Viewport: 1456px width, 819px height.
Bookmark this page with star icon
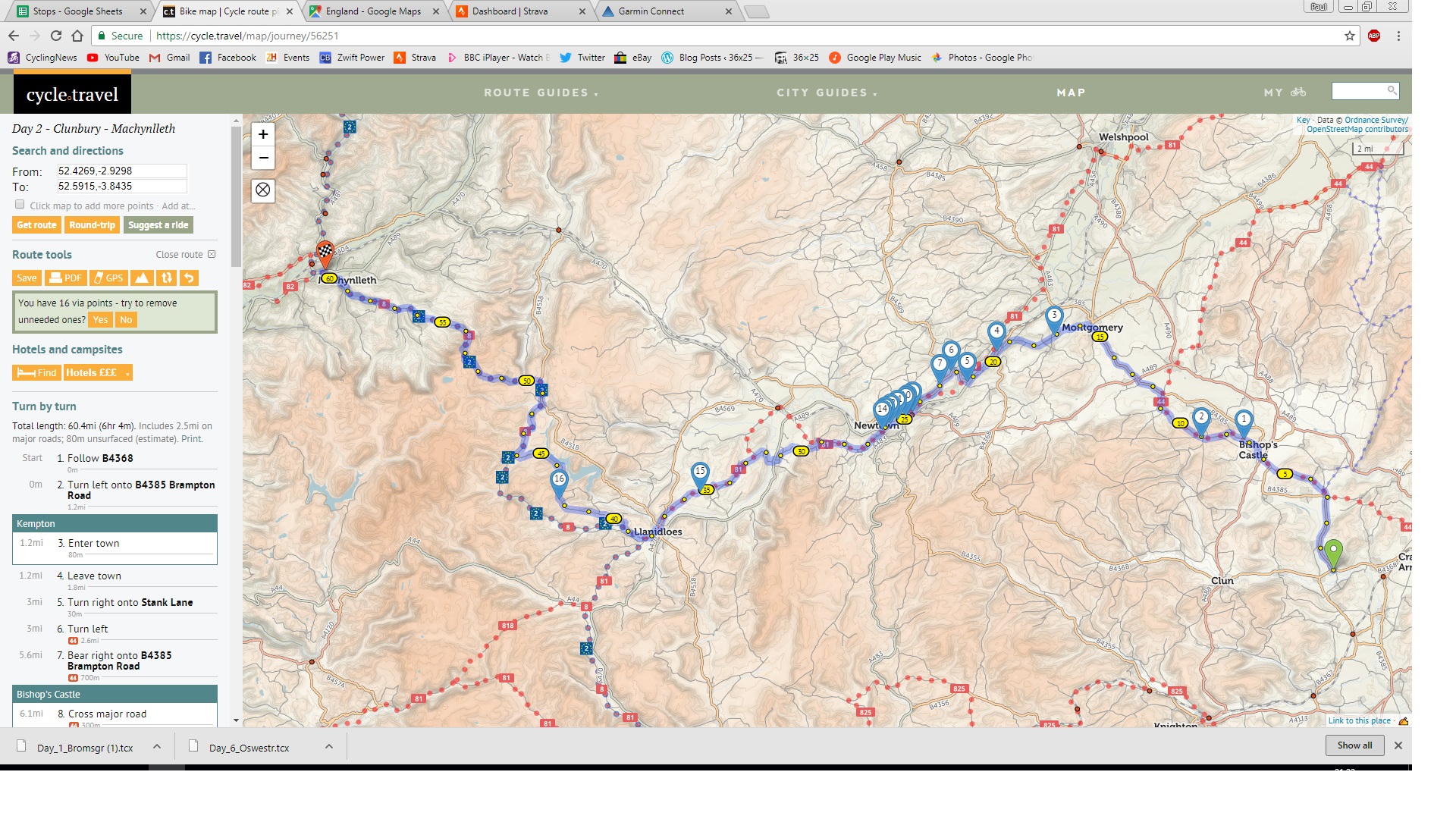coord(1350,36)
